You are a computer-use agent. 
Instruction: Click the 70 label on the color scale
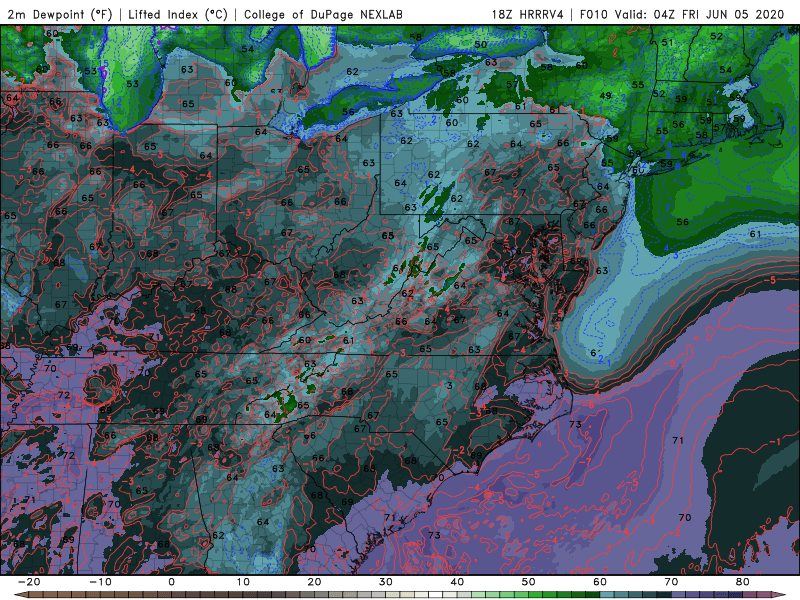pos(671,582)
